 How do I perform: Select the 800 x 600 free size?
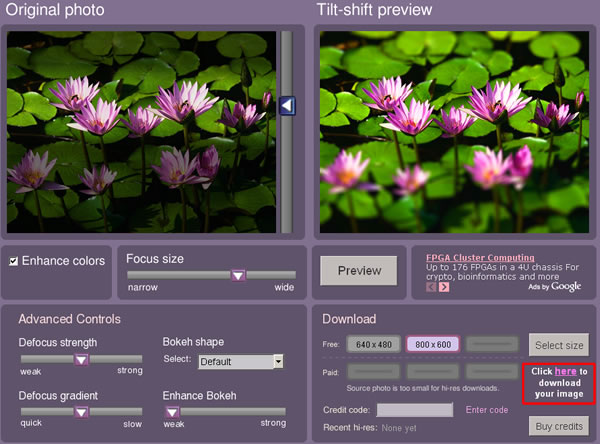[432, 344]
